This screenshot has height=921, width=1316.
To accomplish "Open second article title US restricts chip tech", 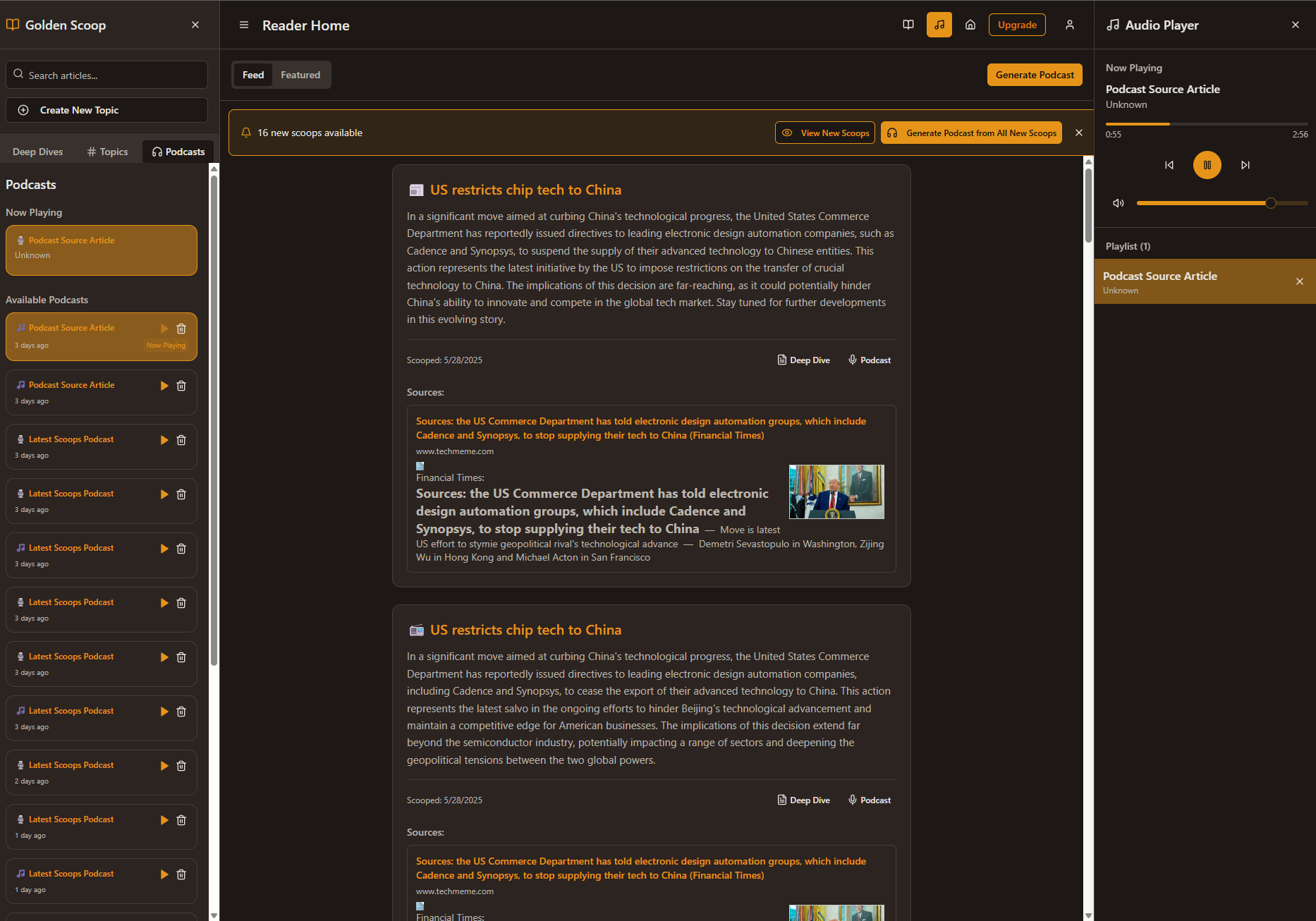I will 525,630.
